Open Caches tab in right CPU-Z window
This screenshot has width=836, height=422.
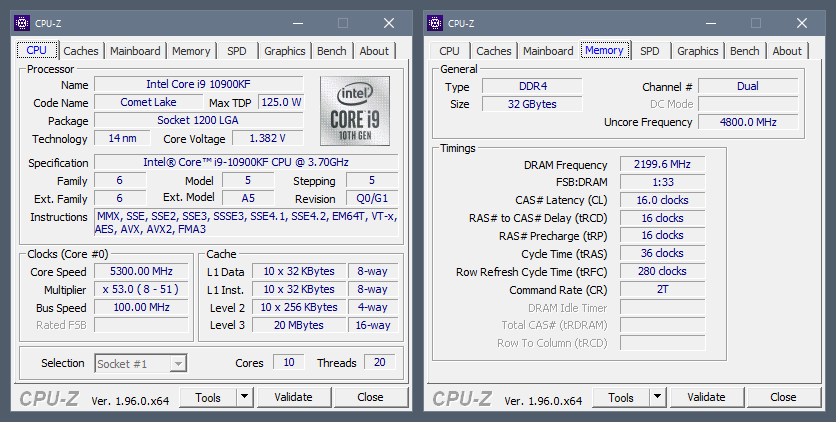point(494,51)
